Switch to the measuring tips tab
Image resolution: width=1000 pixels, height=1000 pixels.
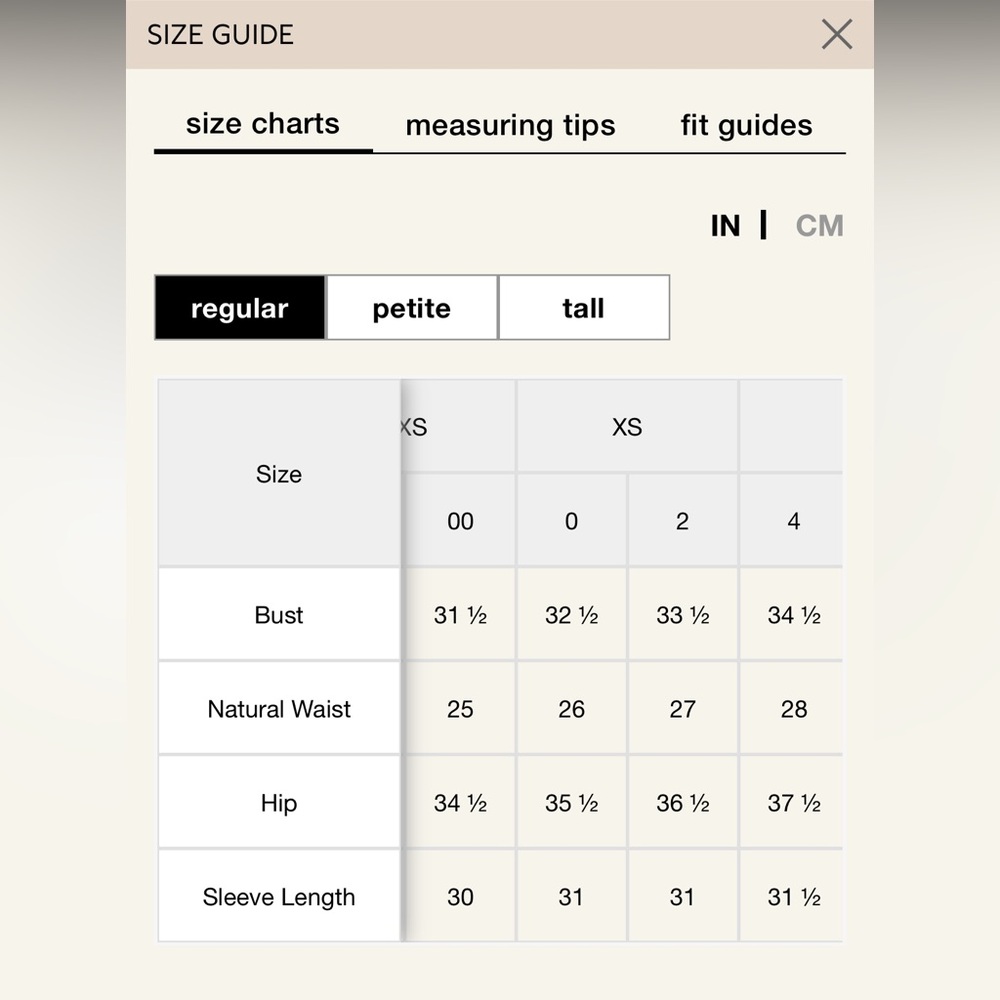pos(510,125)
